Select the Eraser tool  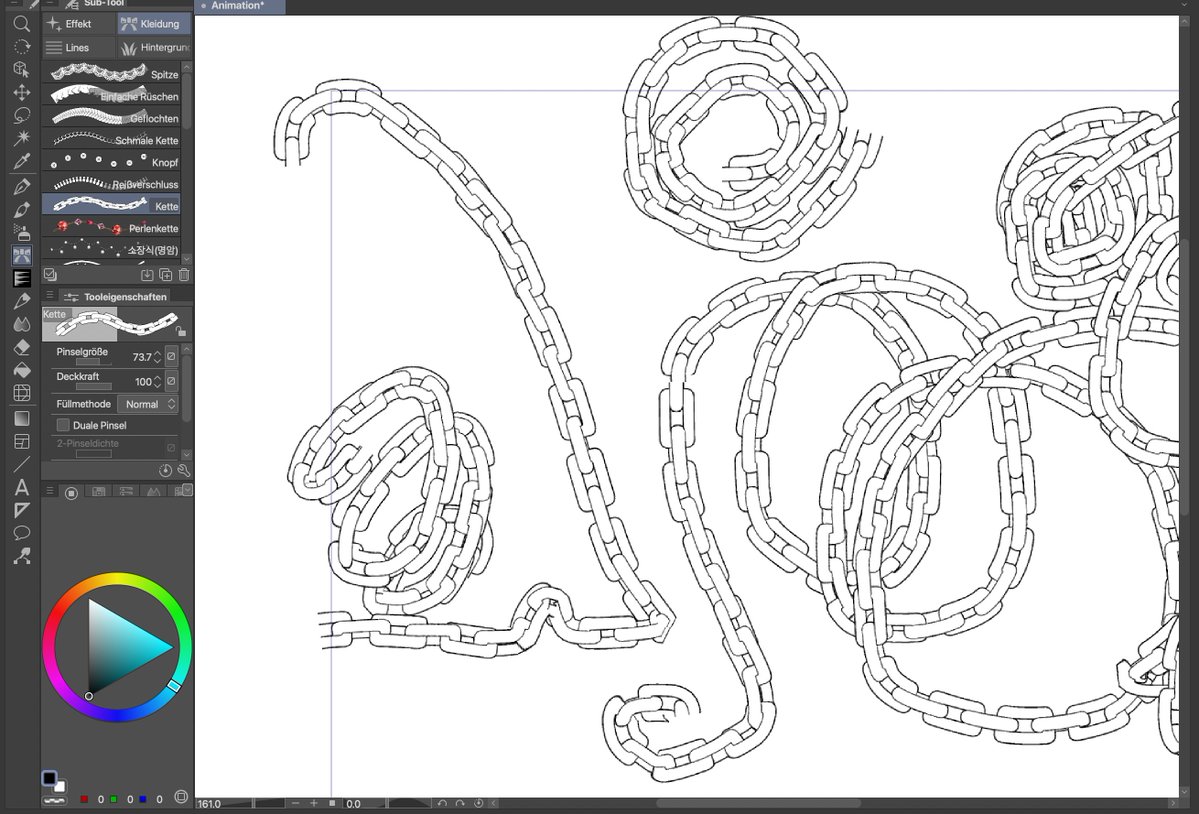pos(21,348)
